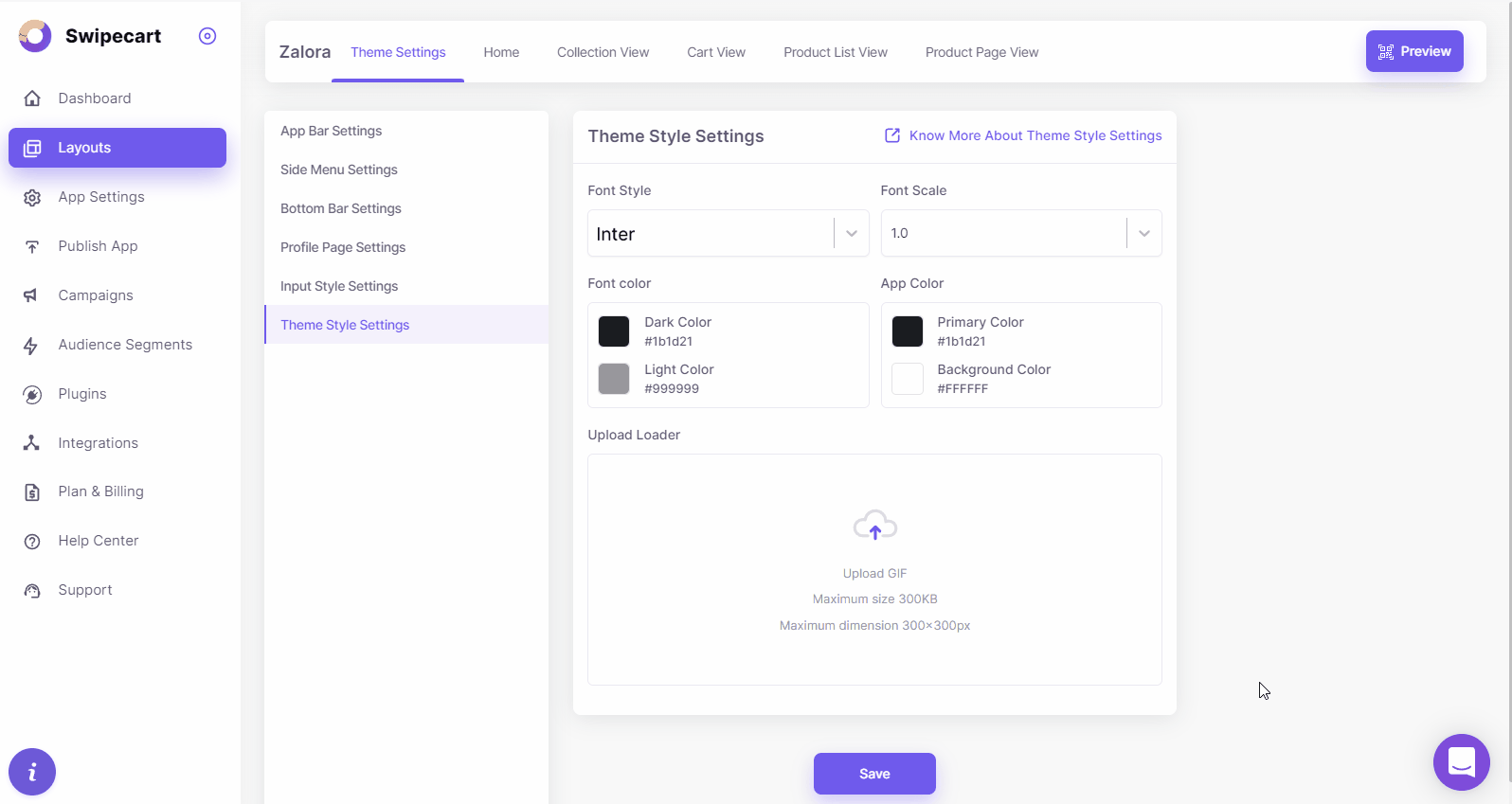Viewport: 1512px width, 804px height.
Task: Open Side Menu Settings
Action: point(406,170)
